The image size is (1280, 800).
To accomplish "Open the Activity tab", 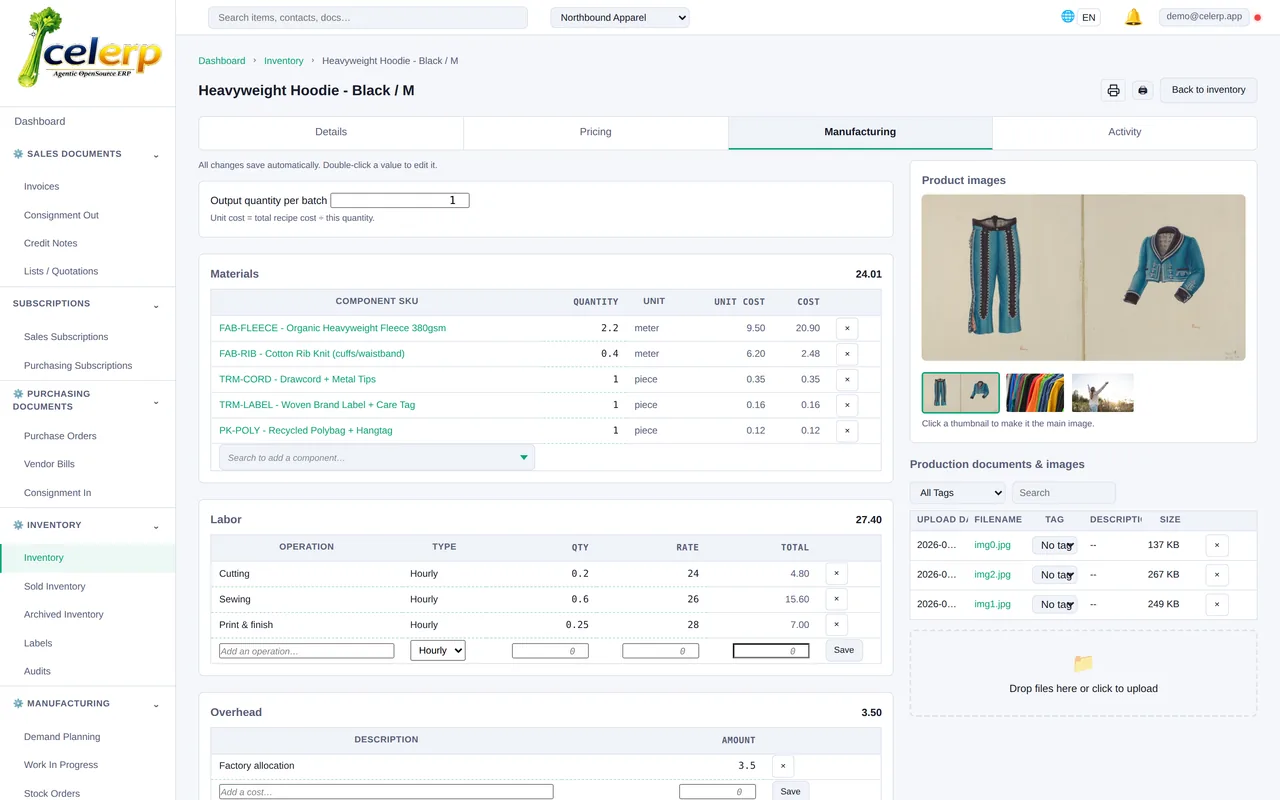I will [x=1125, y=132].
